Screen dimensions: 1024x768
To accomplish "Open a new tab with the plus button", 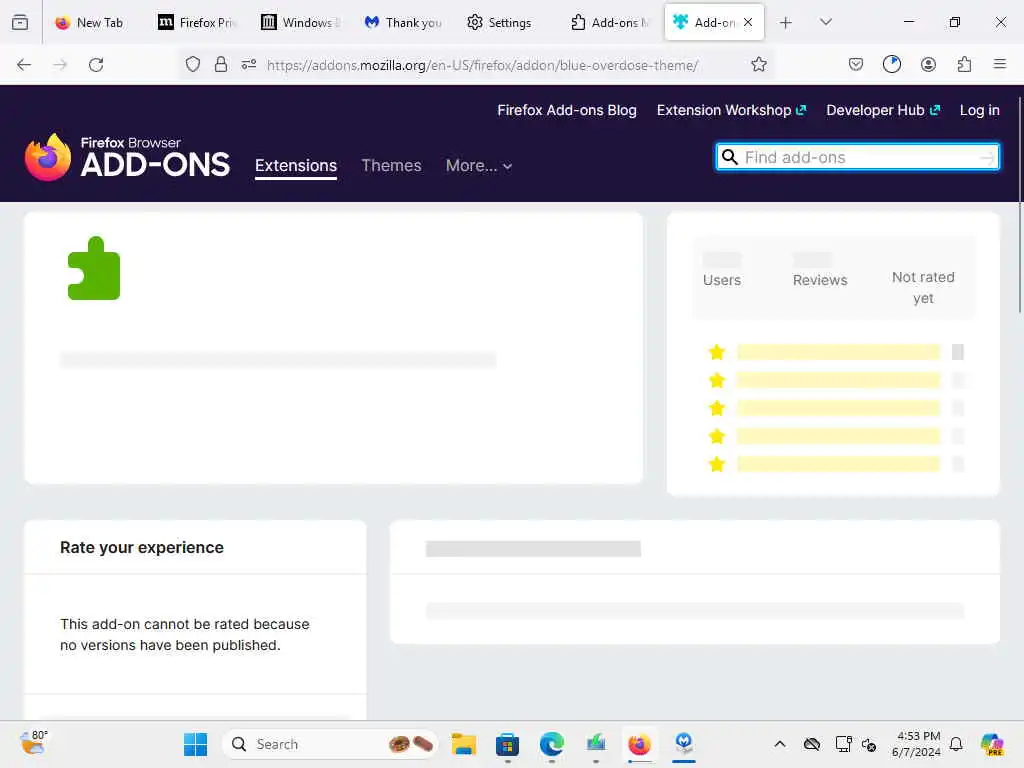I will pyautogui.click(x=786, y=22).
